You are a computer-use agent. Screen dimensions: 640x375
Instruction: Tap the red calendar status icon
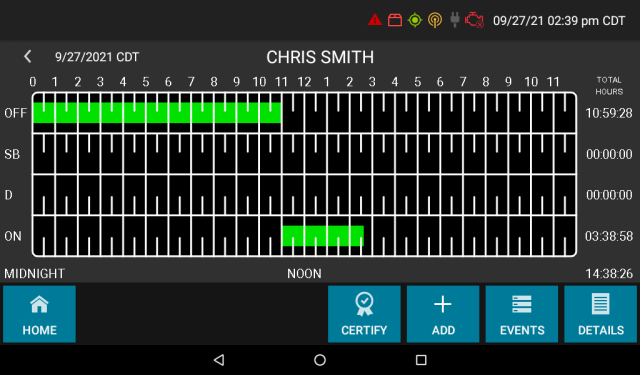point(395,20)
